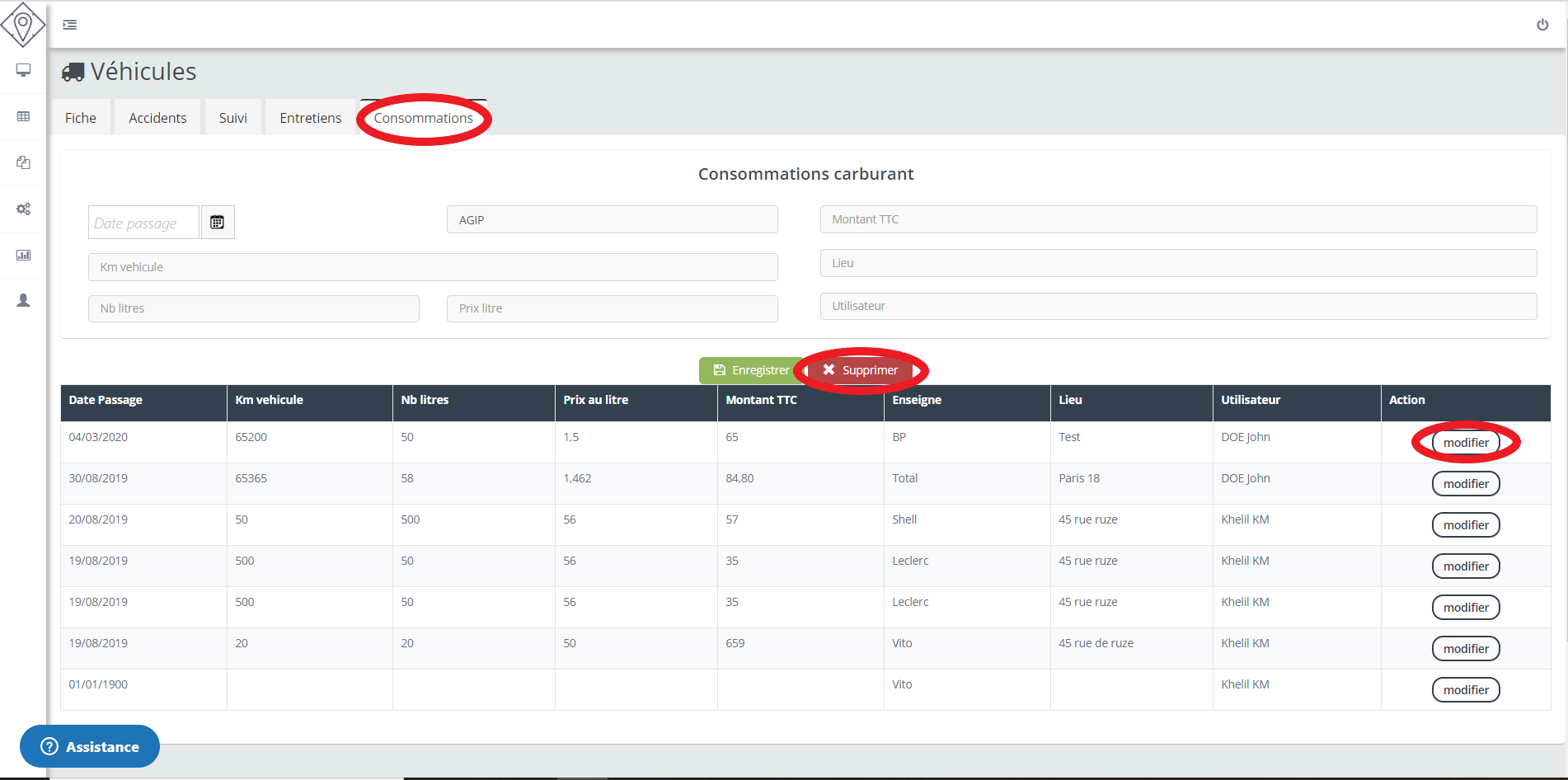Open the monitor dashboard sidebar icon
Image resolution: width=1568 pixels, height=780 pixels.
pyautogui.click(x=23, y=70)
